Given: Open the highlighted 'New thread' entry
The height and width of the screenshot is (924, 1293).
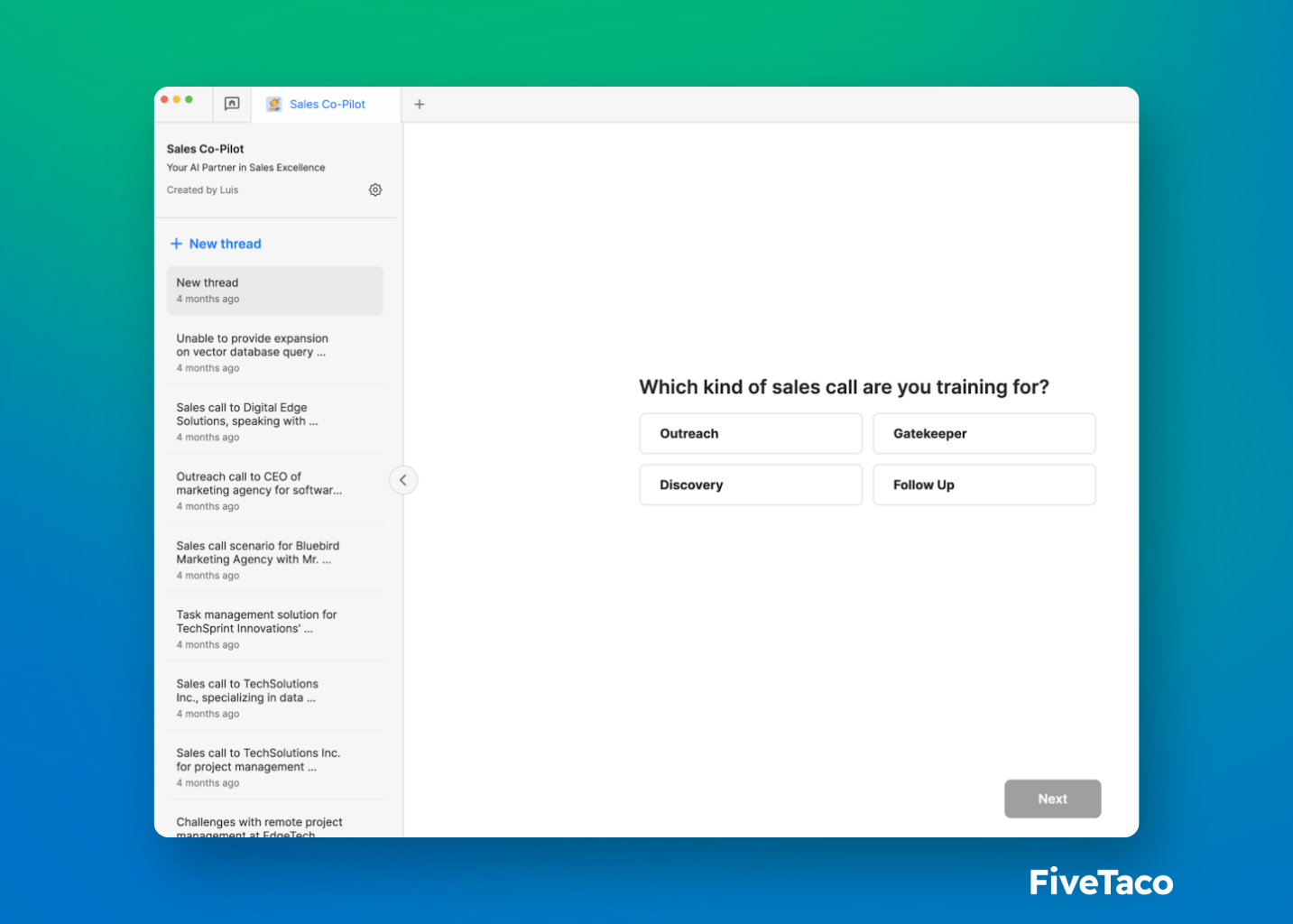Looking at the screenshot, I should click(x=275, y=291).
